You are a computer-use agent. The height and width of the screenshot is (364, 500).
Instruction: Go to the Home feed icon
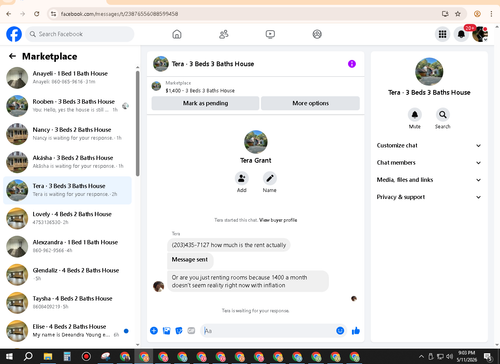[x=177, y=34]
